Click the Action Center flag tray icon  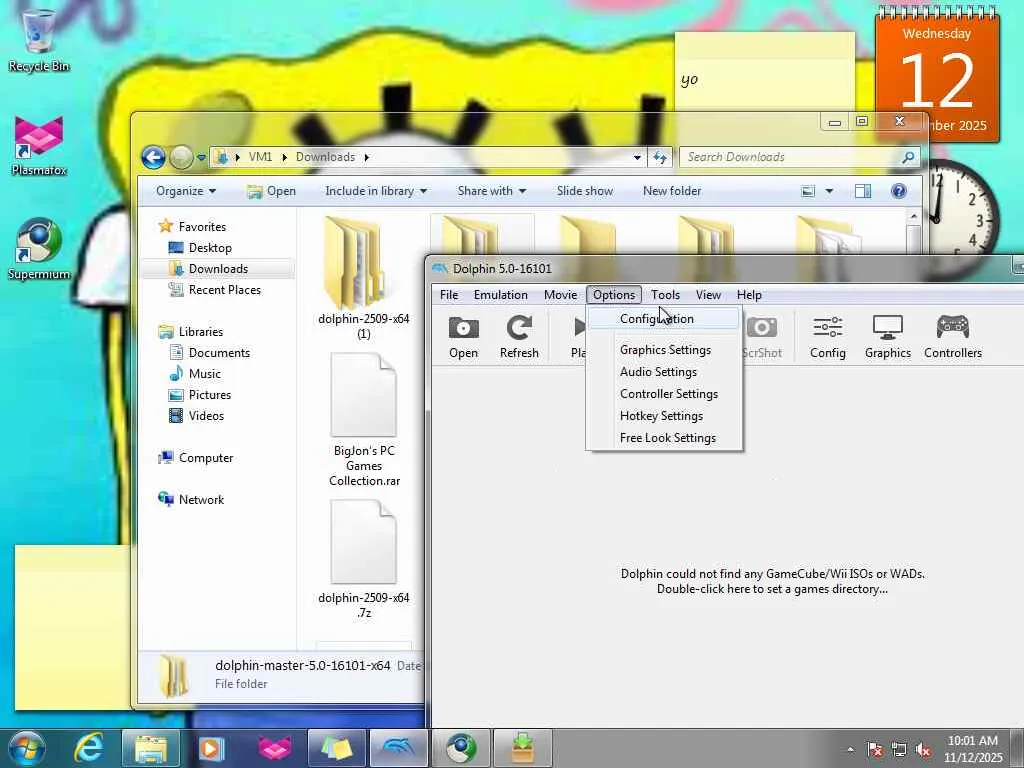[875, 750]
